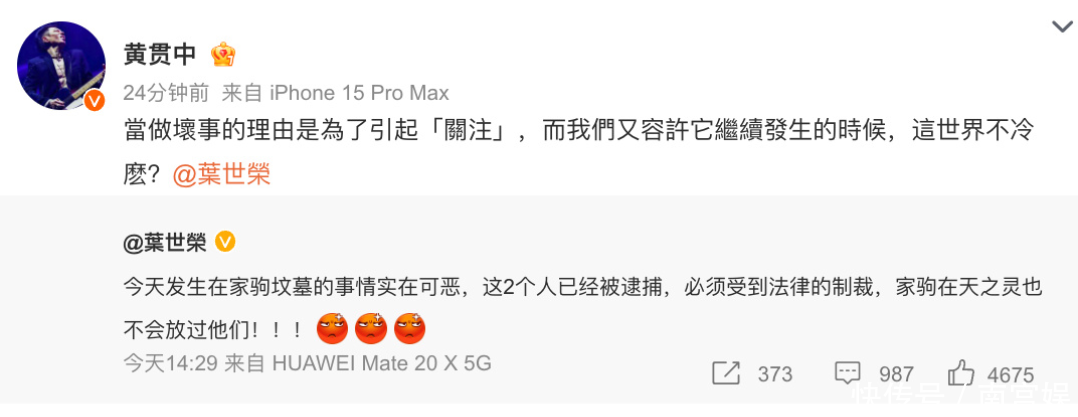Open the 黄贯中 username profile link
The width and height of the screenshot is (1078, 417).
[x=160, y=54]
